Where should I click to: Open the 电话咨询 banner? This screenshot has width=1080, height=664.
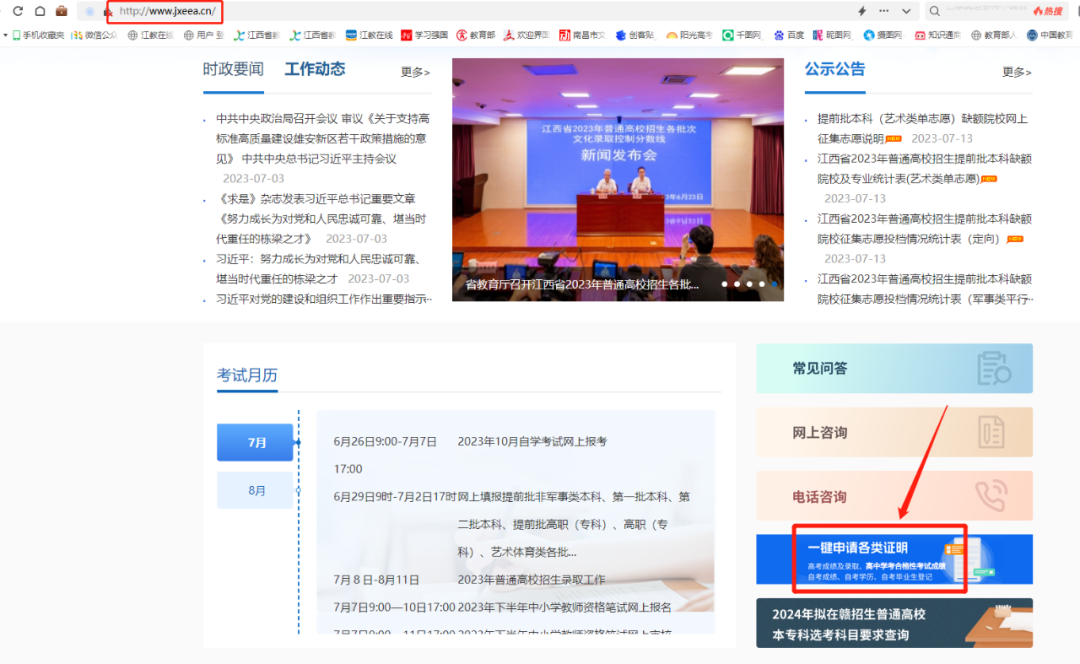[894, 496]
